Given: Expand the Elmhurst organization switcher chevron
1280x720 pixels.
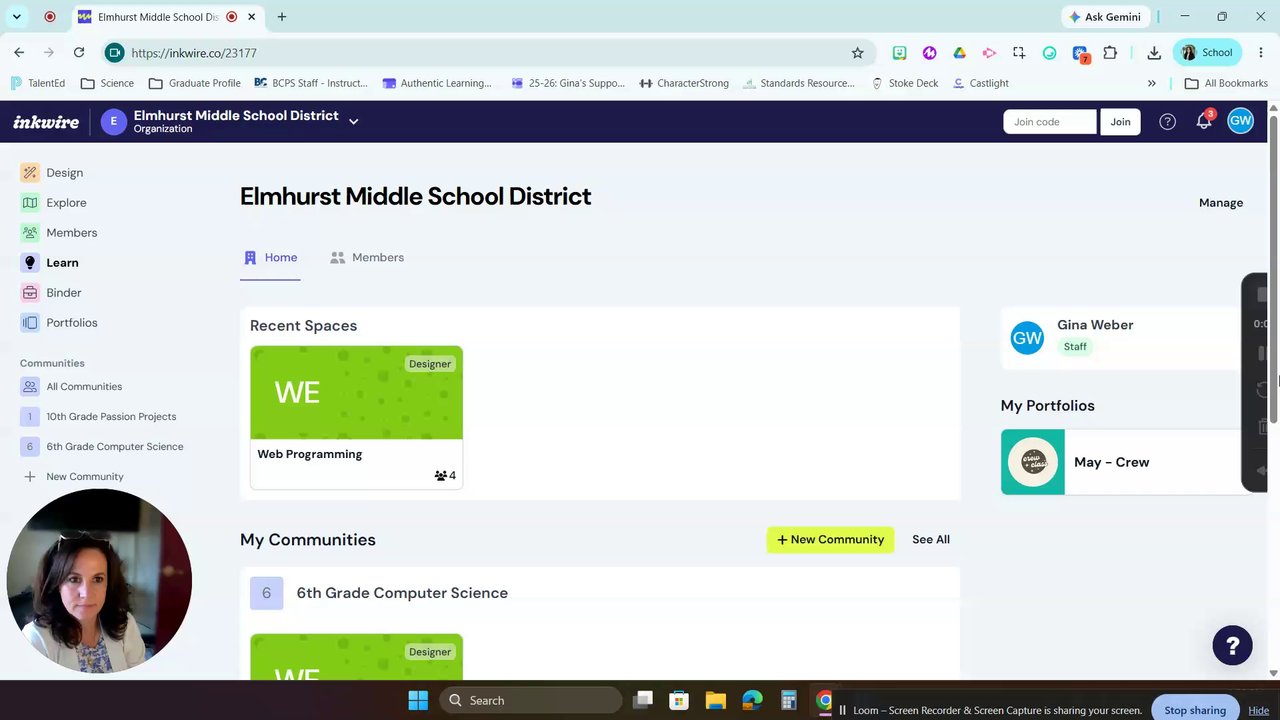Looking at the screenshot, I should pyautogui.click(x=353, y=122).
